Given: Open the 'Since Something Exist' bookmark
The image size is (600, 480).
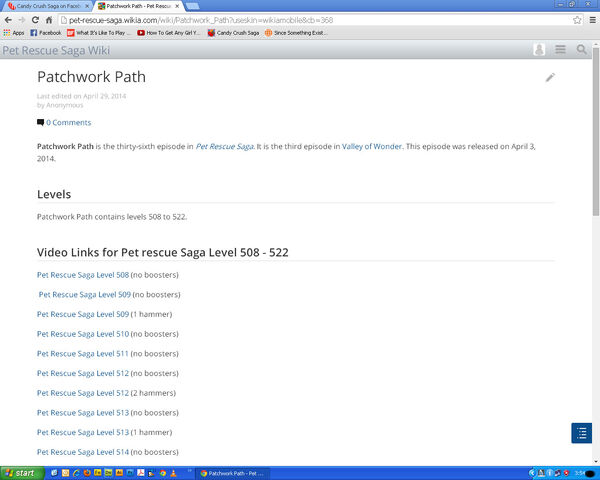Looking at the screenshot, I should tap(296, 33).
